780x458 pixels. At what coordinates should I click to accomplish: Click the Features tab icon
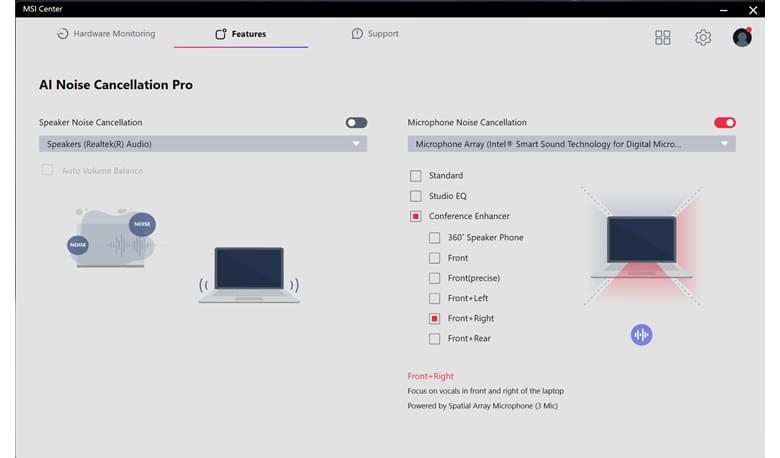[220, 34]
